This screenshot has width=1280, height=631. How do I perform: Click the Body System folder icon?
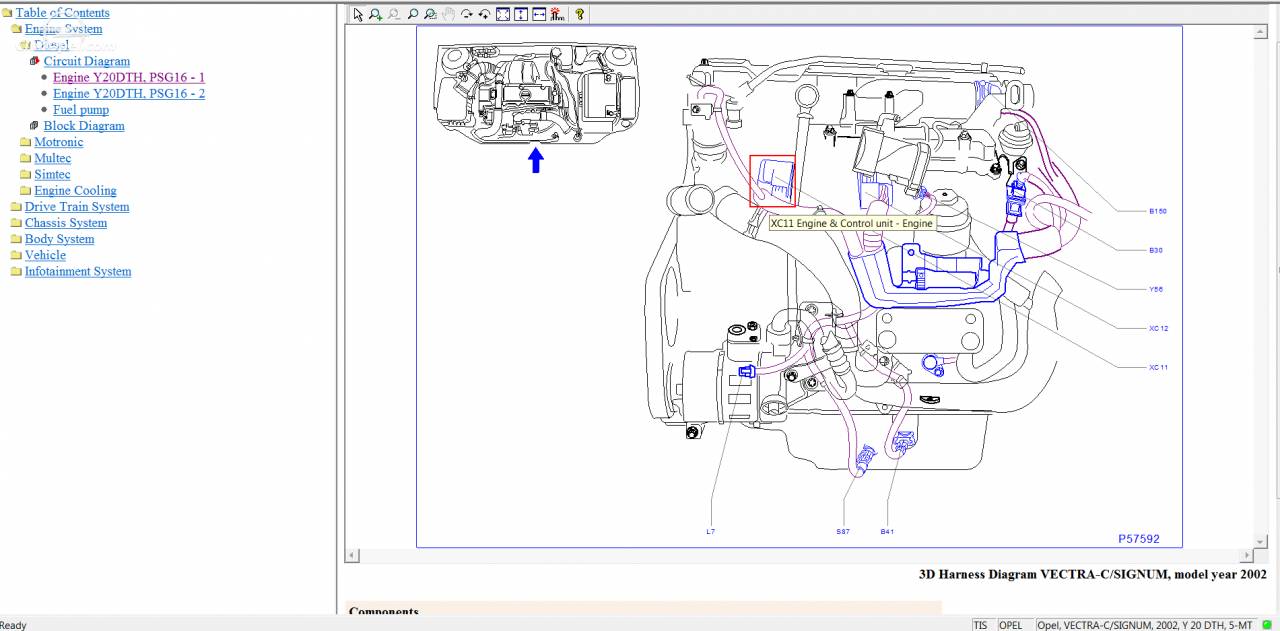click(x=17, y=239)
